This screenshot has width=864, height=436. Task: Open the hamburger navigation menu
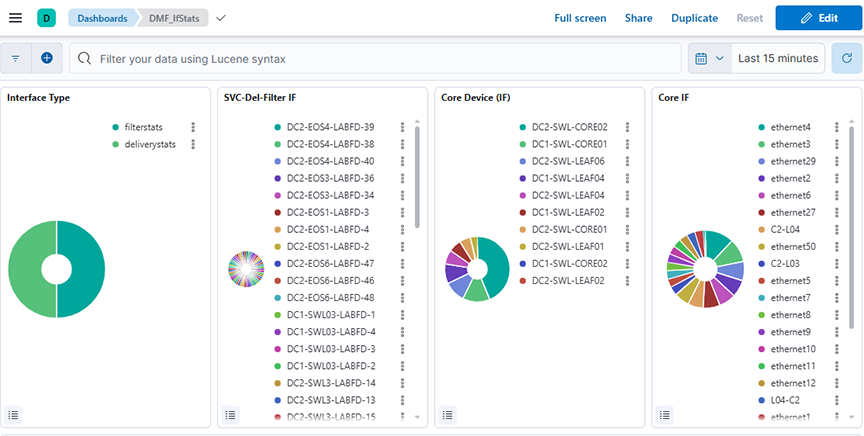15,18
